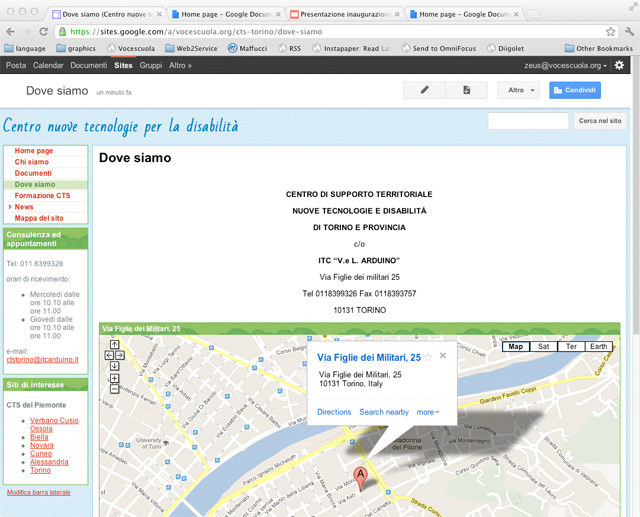This screenshot has height=517, width=640.
Task: Expand the News tree item arrow
Action: point(10,207)
